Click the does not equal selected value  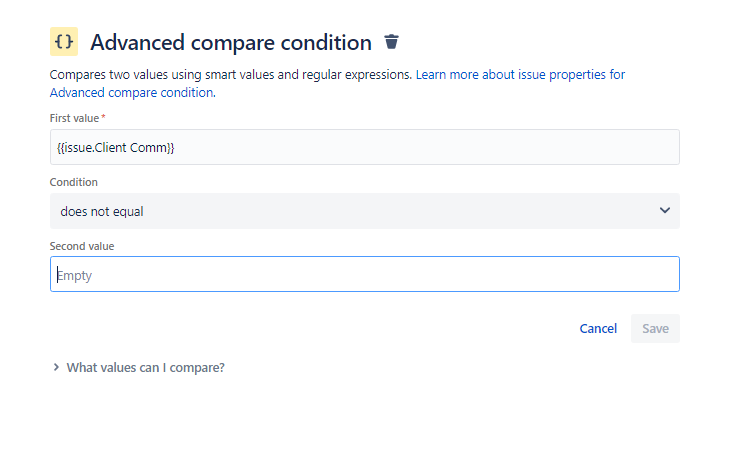point(102,212)
